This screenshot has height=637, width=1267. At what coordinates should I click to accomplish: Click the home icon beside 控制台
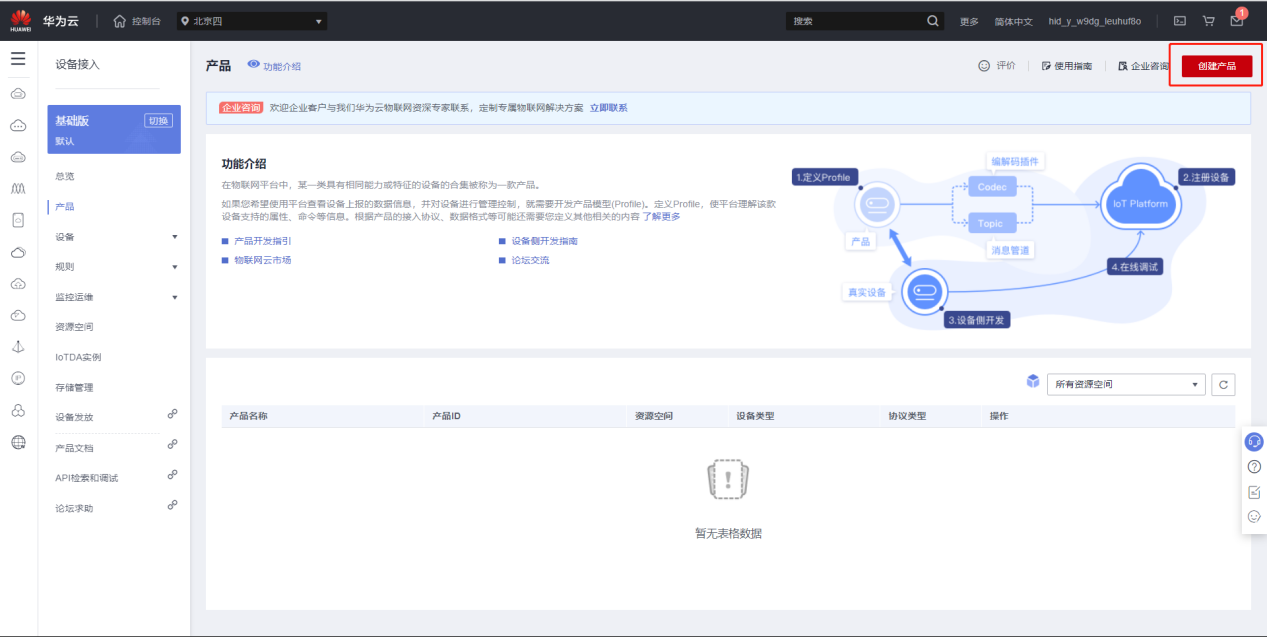pos(120,21)
